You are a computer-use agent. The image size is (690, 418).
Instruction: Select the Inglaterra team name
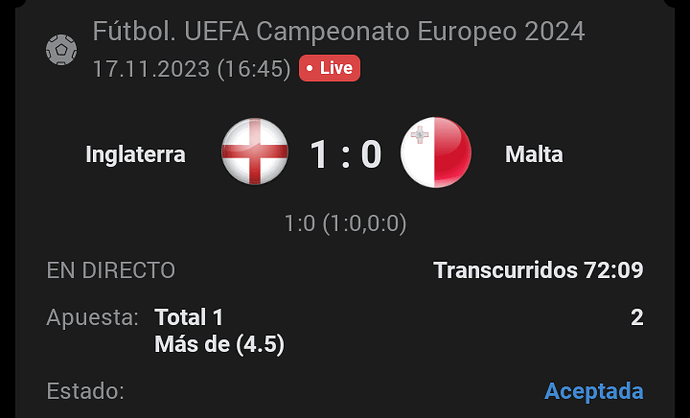(136, 154)
